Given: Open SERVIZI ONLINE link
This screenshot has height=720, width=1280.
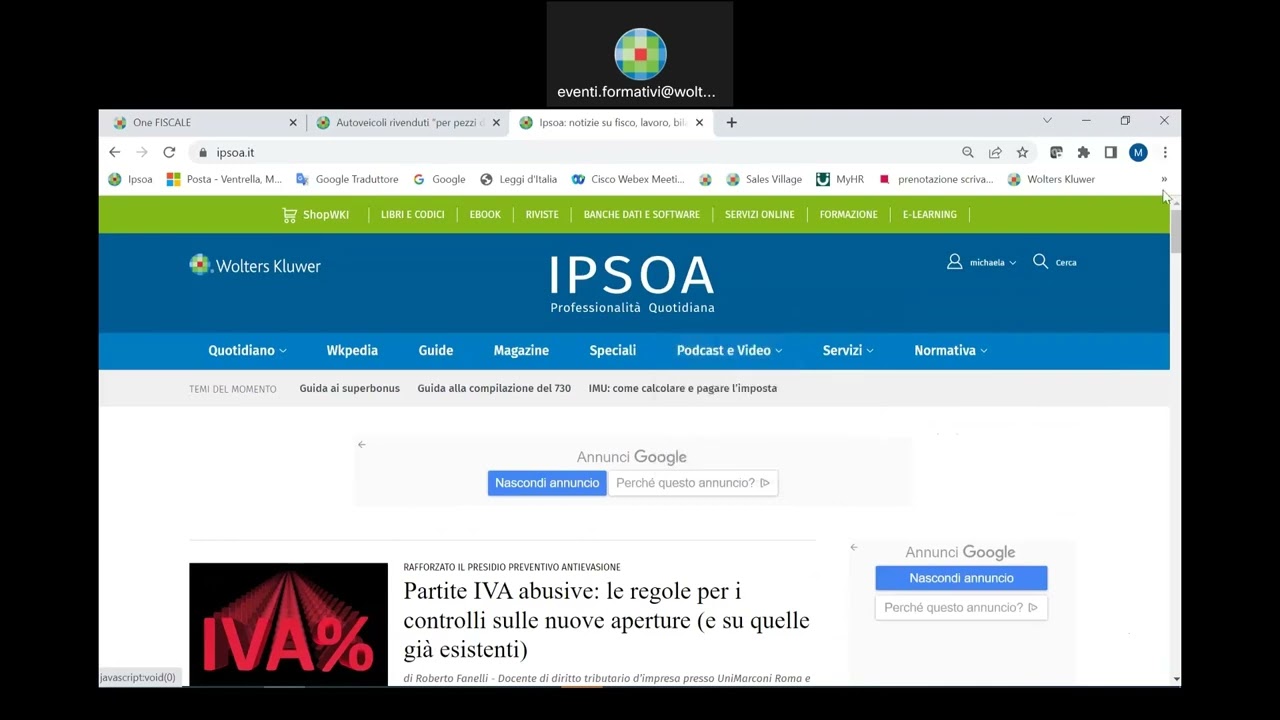Looking at the screenshot, I should click(x=760, y=214).
